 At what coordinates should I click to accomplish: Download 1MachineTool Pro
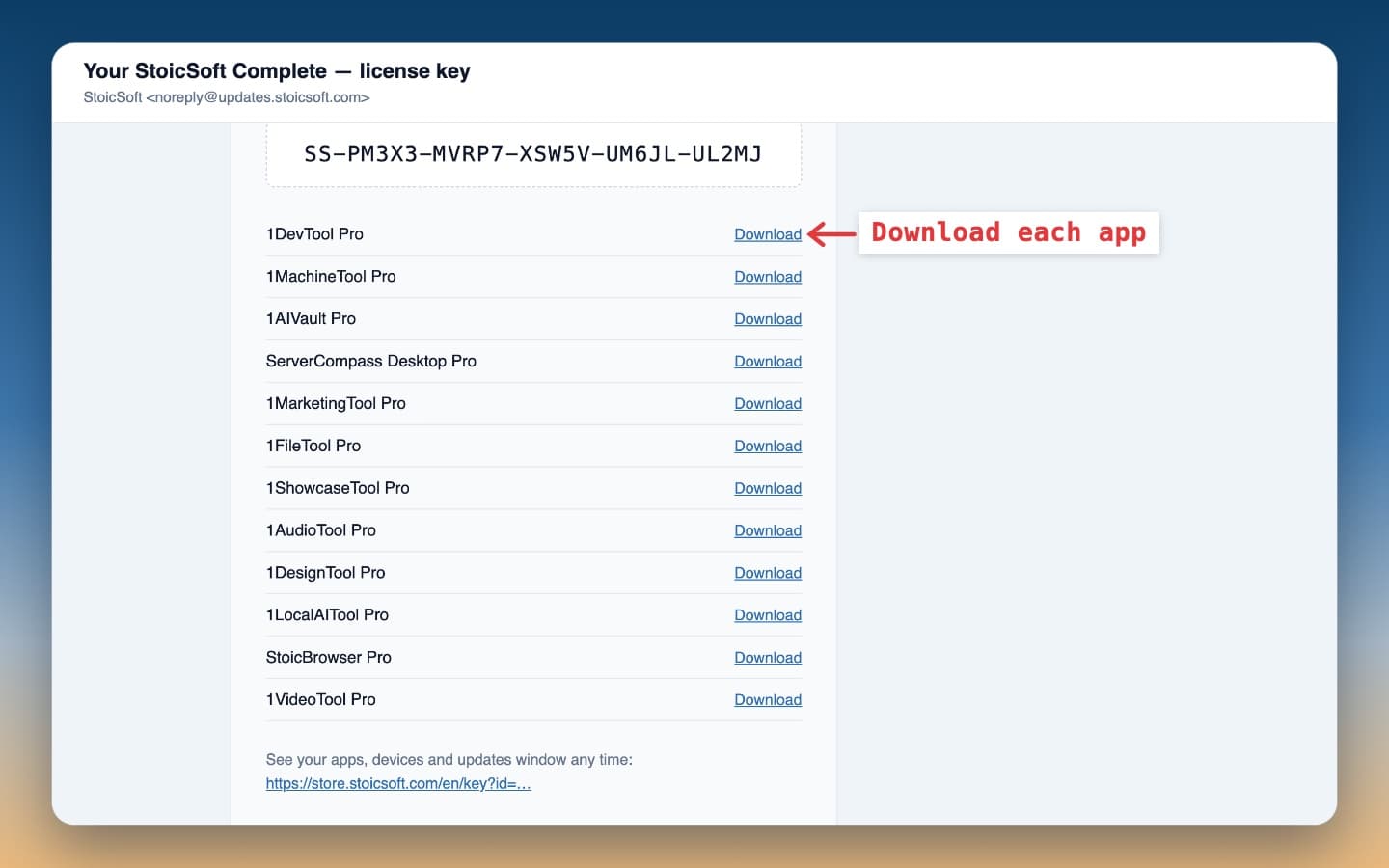(x=768, y=277)
